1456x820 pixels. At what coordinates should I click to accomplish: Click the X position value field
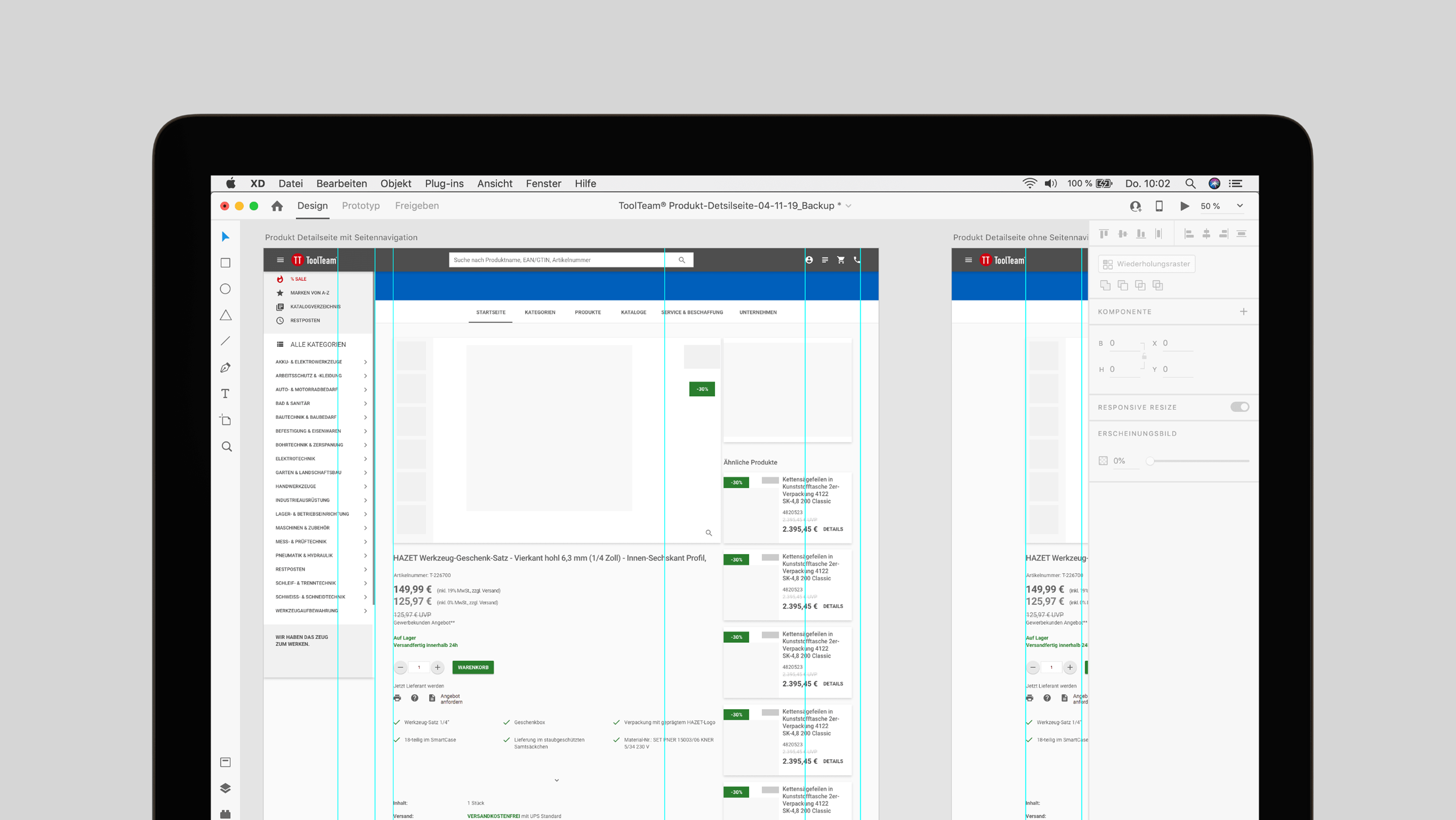[1177, 343]
